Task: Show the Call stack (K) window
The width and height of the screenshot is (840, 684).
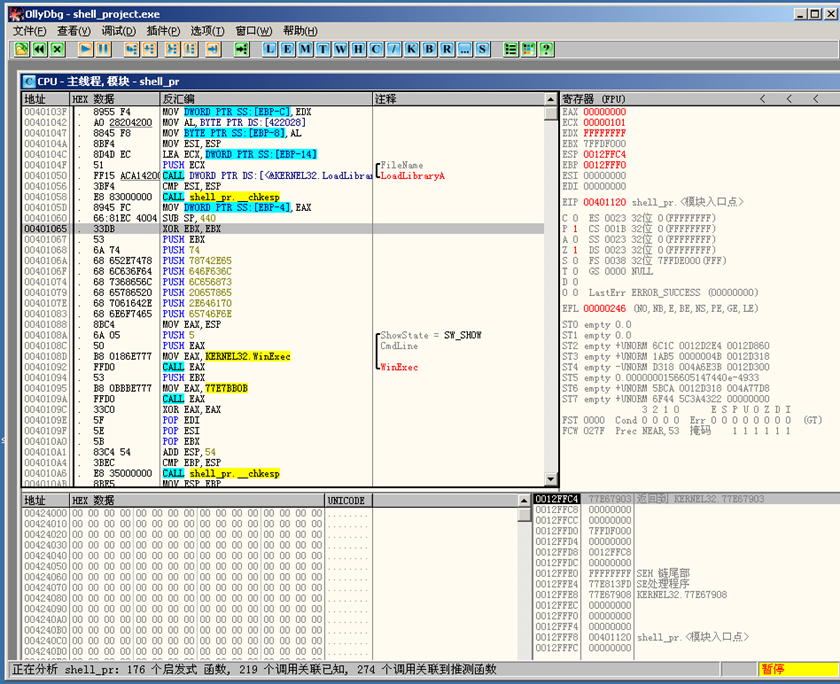Action: click(411, 49)
